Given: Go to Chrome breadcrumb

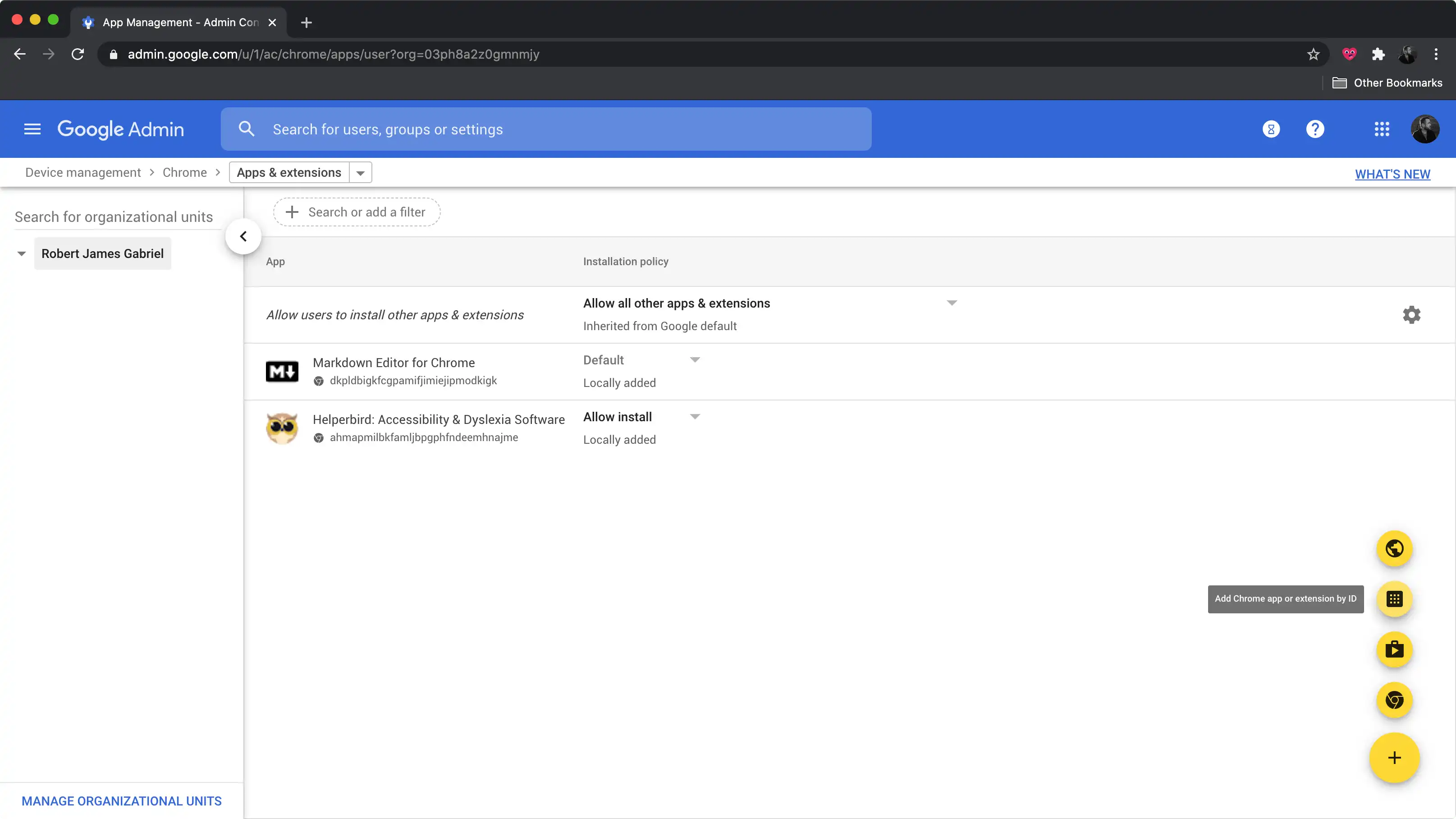Looking at the screenshot, I should coord(185,173).
